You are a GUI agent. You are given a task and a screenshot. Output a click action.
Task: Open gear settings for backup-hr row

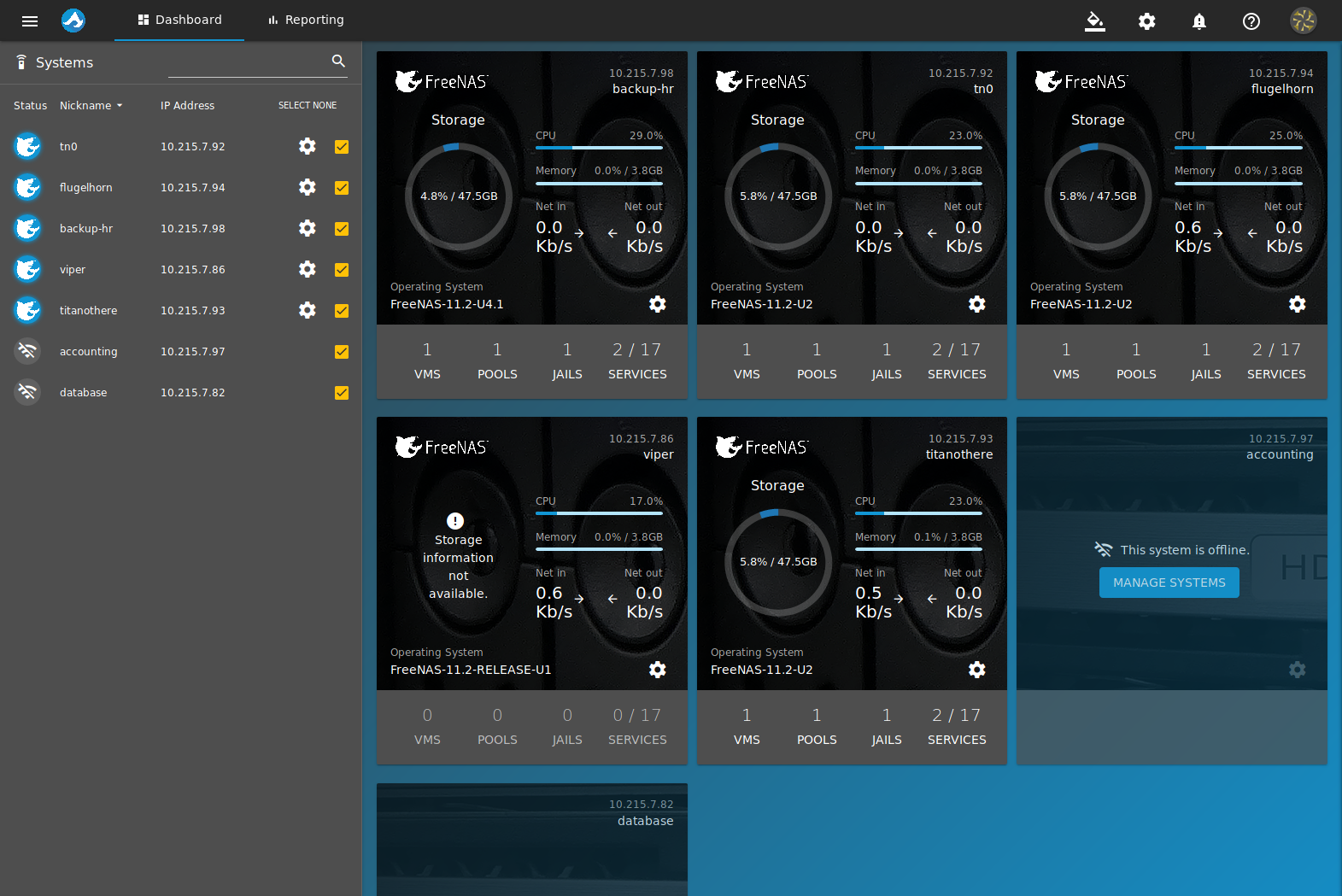(x=308, y=228)
